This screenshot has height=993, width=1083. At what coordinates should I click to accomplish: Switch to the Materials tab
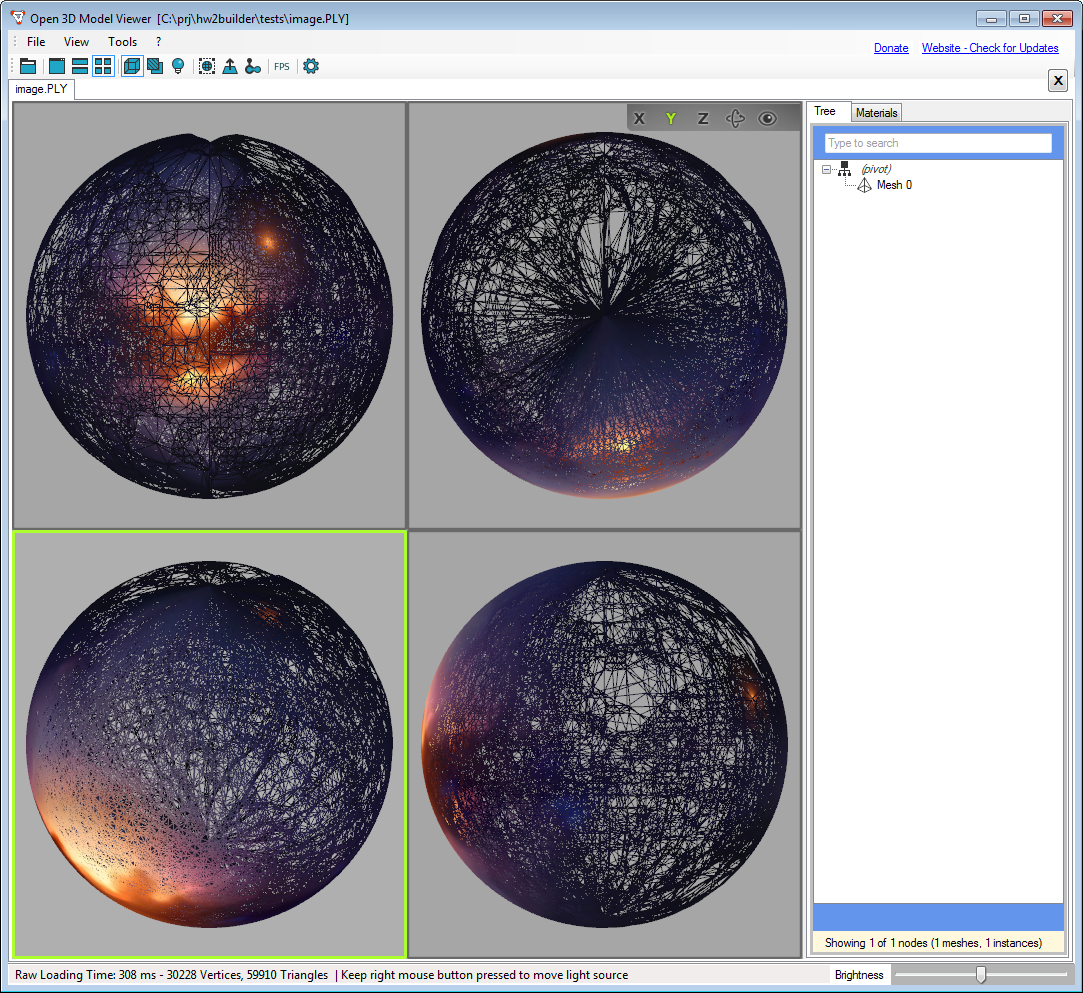876,113
